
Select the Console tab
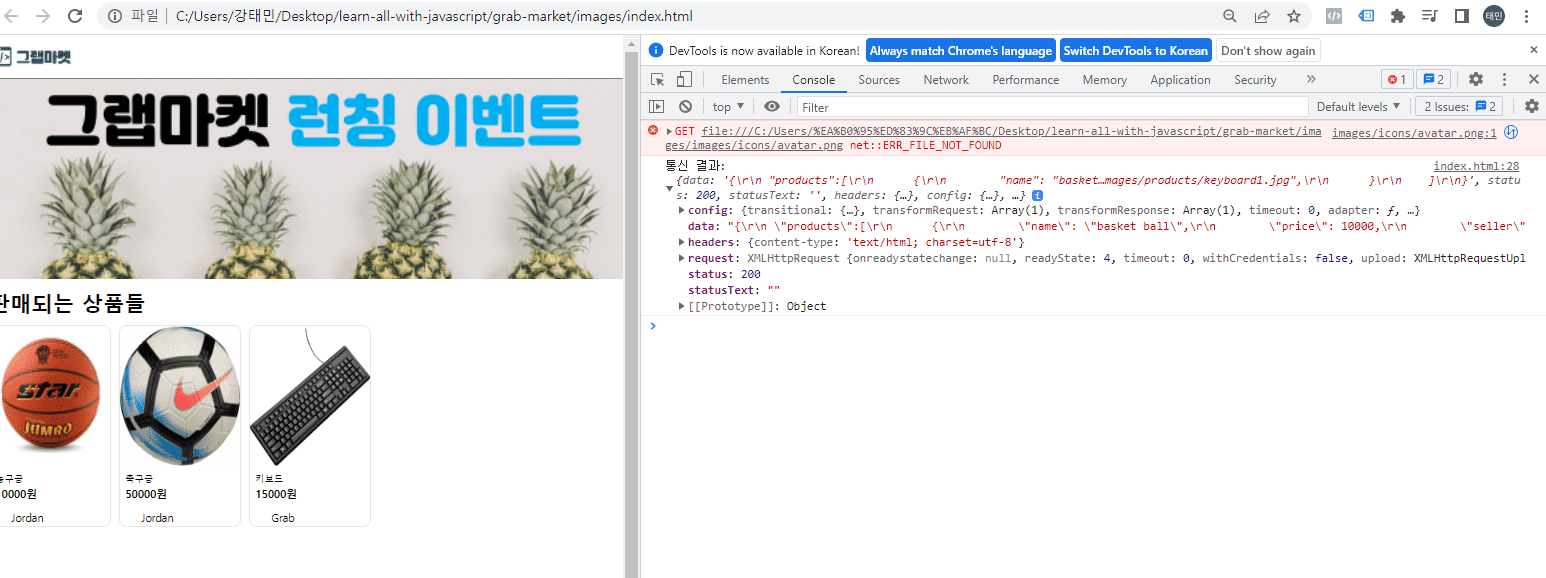coord(813,80)
